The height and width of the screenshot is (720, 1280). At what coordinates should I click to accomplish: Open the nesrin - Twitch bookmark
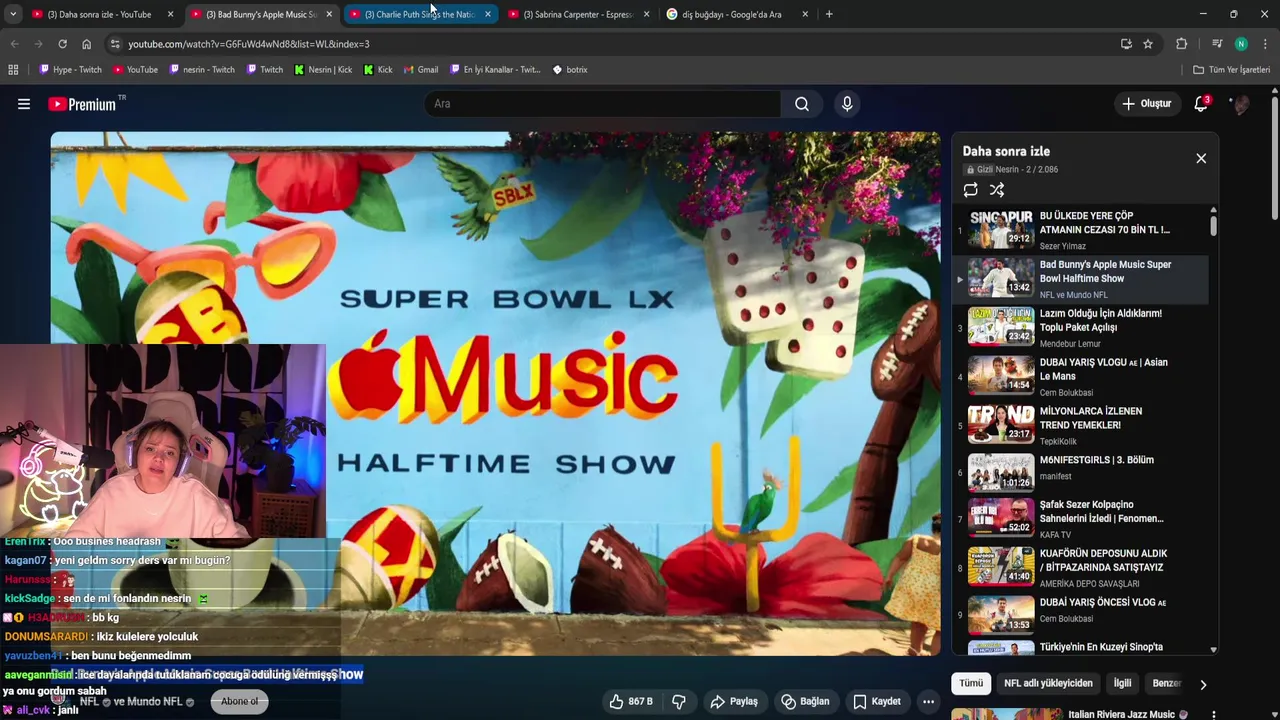[202, 70]
